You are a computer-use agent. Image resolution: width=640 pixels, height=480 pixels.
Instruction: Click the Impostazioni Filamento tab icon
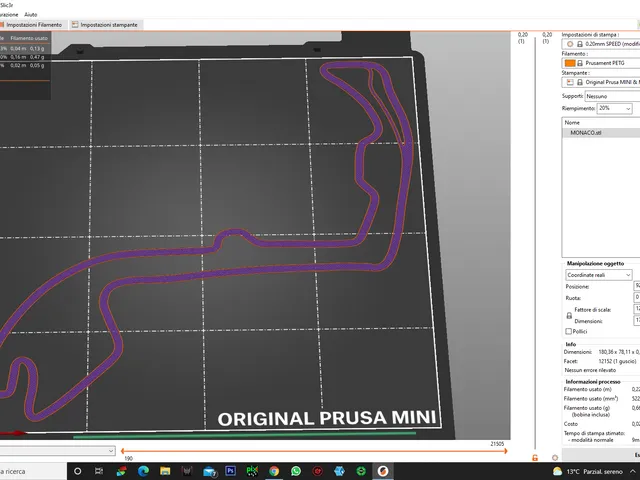(2, 25)
